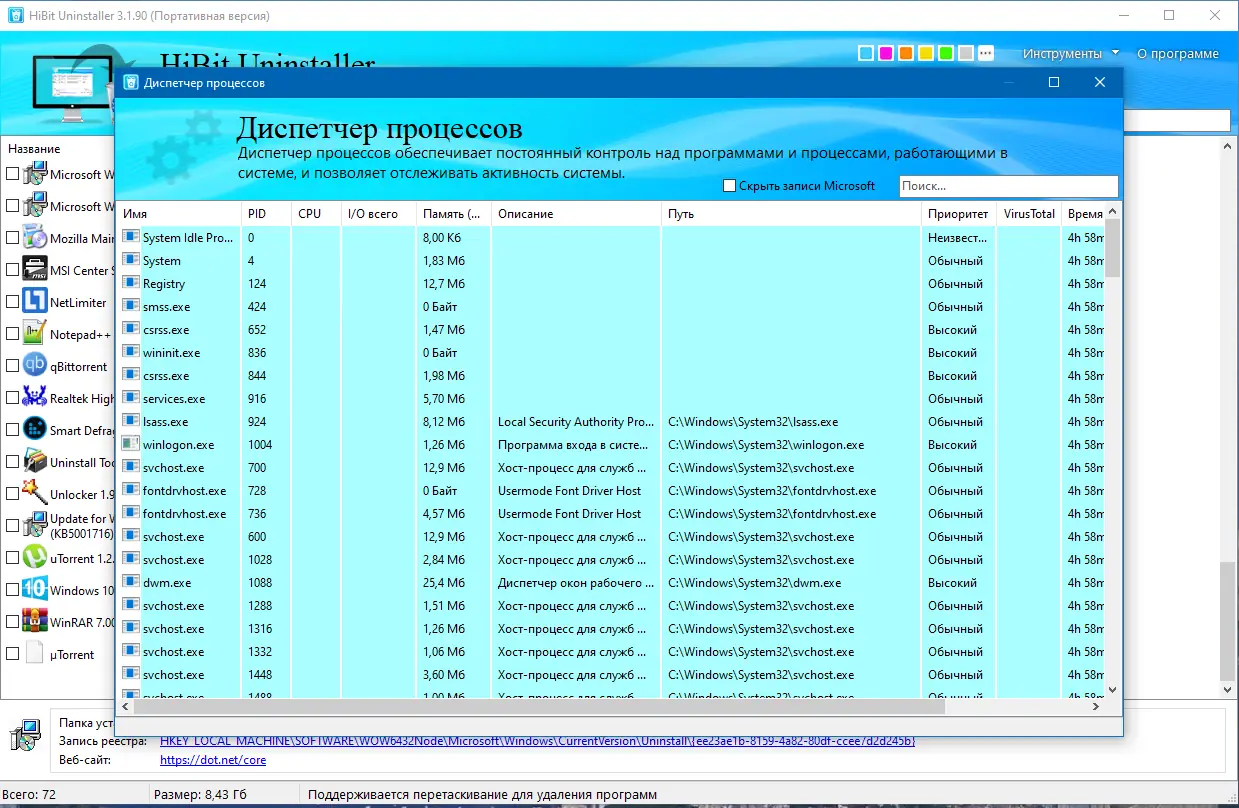Click the smss.exe process icon
1239x808 pixels.
(130, 306)
